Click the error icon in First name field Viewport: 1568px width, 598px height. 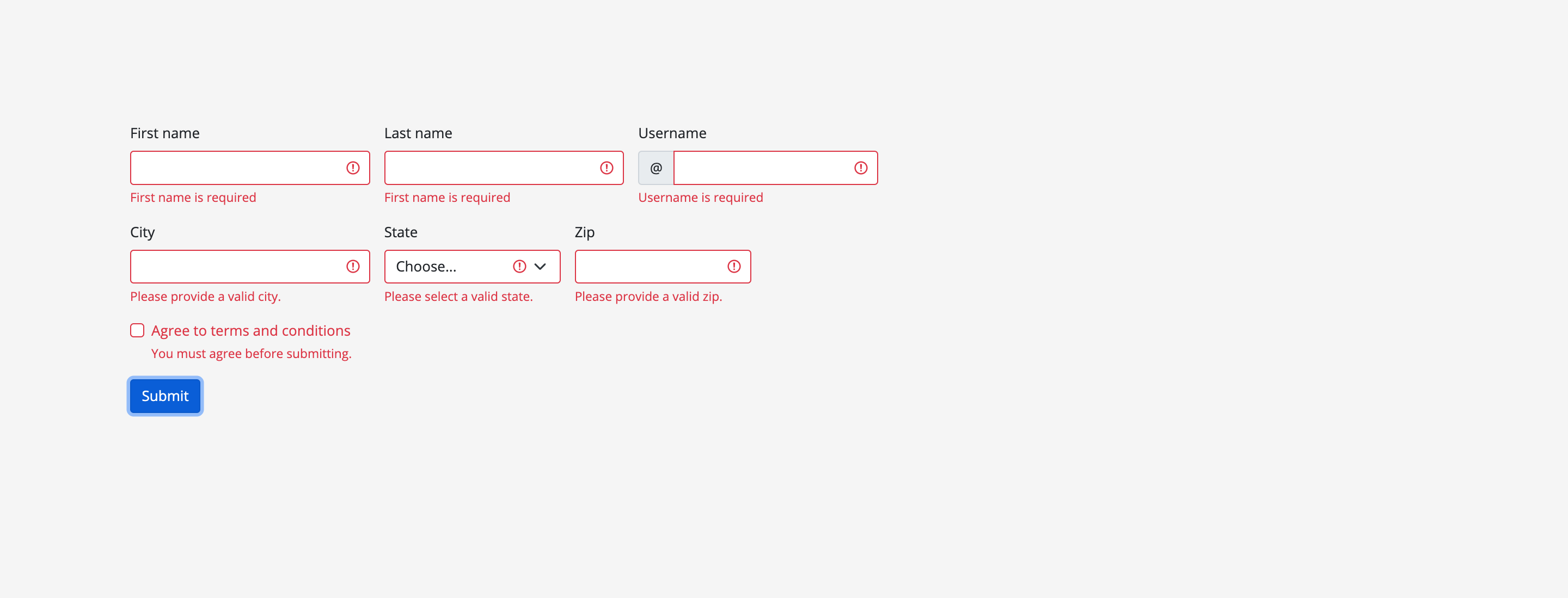click(353, 168)
